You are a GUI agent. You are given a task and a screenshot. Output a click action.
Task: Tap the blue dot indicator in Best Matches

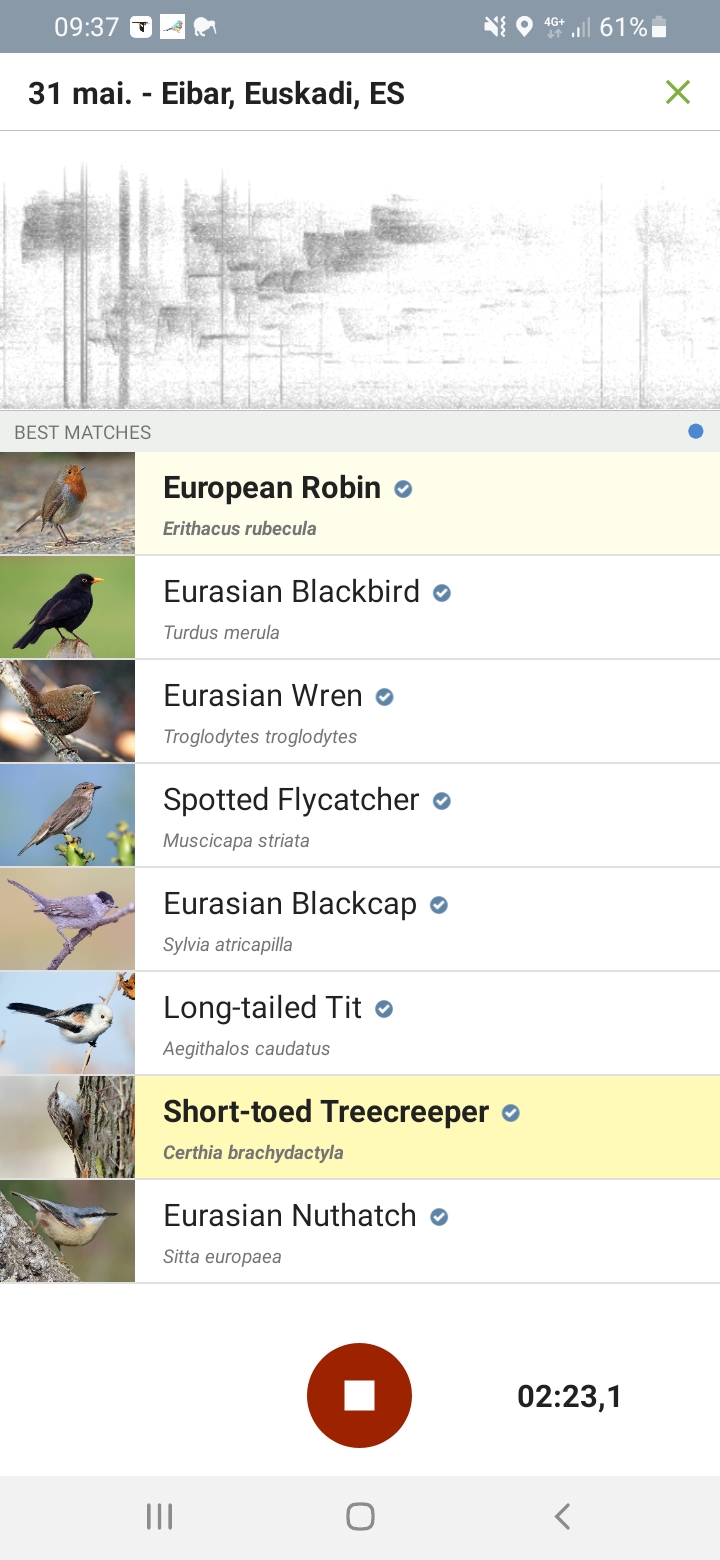tap(696, 432)
